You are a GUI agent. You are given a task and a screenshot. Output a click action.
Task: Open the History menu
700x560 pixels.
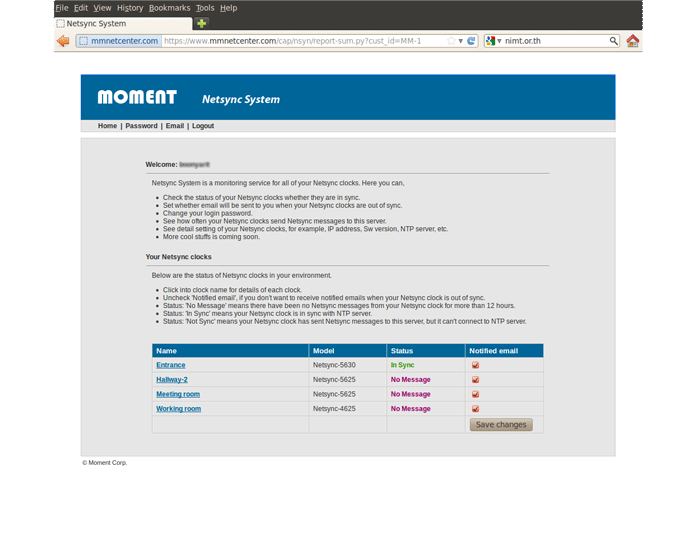click(130, 8)
